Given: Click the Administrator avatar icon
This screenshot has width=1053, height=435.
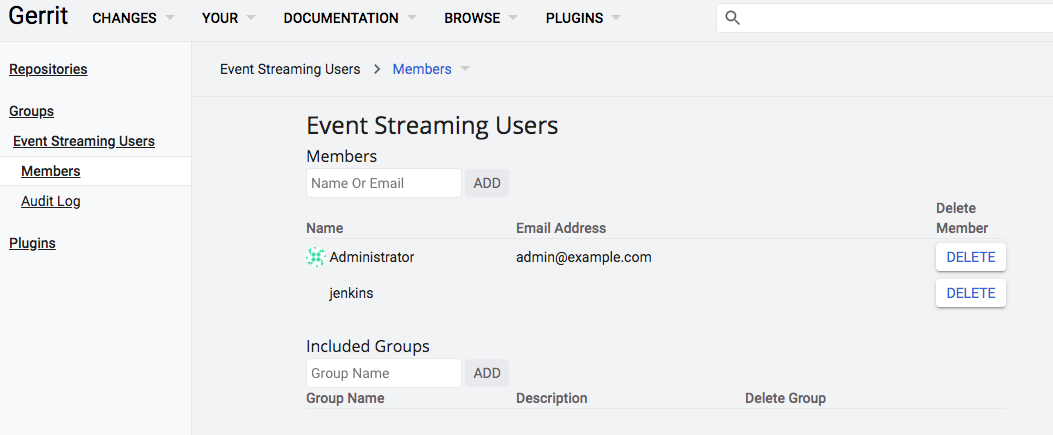Looking at the screenshot, I should pos(316,257).
